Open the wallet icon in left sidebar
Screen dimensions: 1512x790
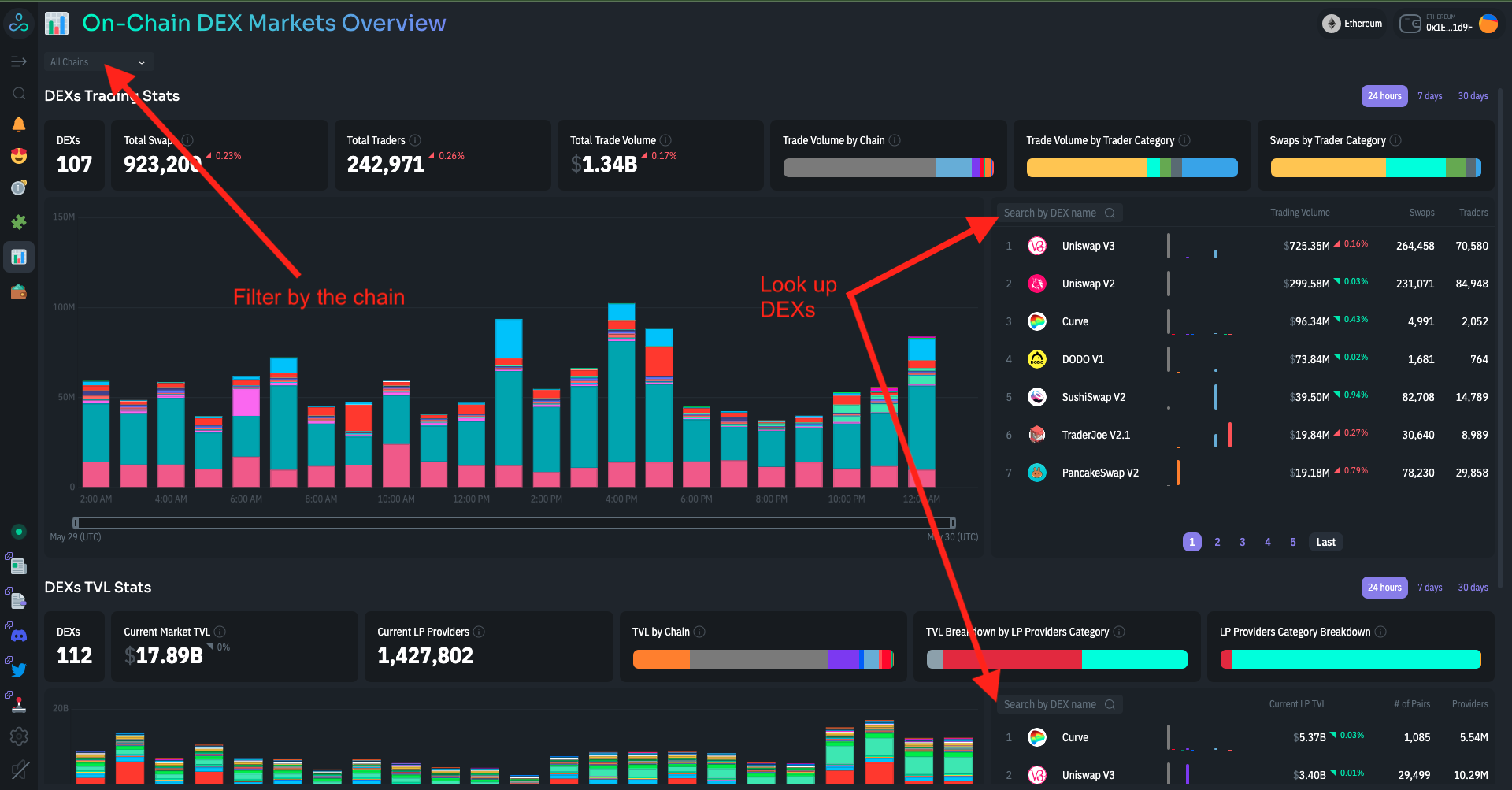[19, 292]
